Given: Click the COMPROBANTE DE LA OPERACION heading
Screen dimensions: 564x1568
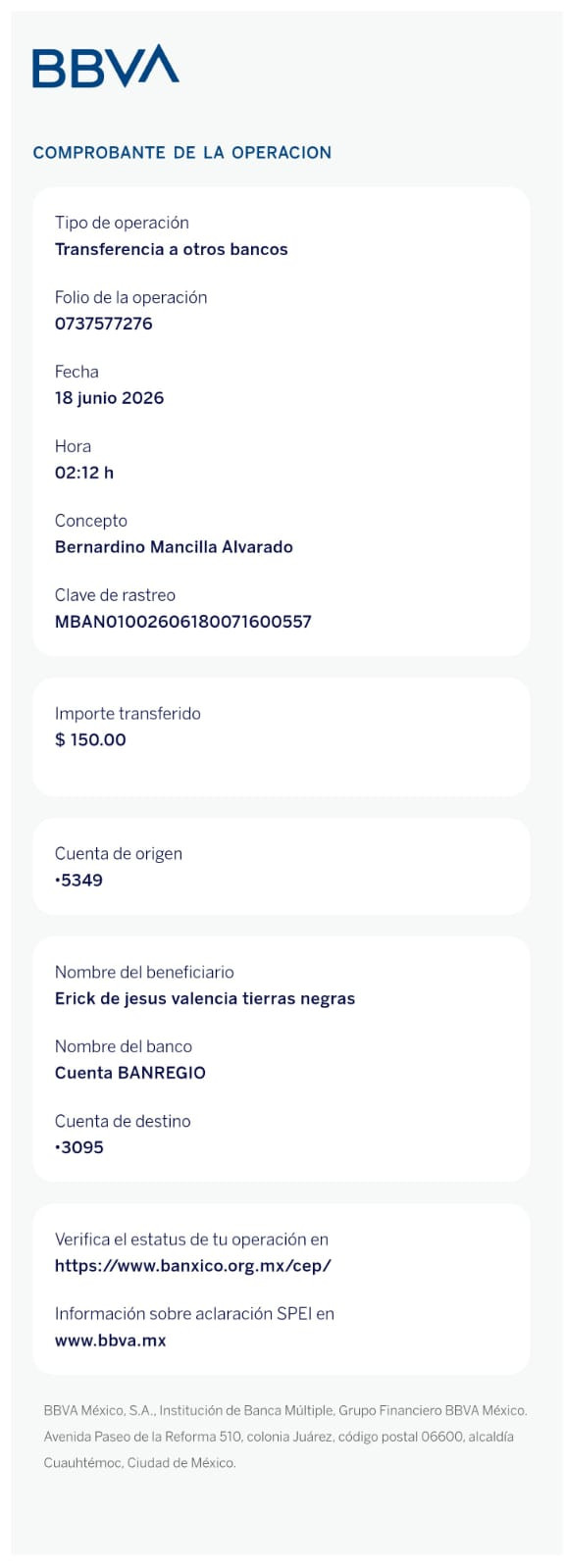Looking at the screenshot, I should click(x=182, y=153).
